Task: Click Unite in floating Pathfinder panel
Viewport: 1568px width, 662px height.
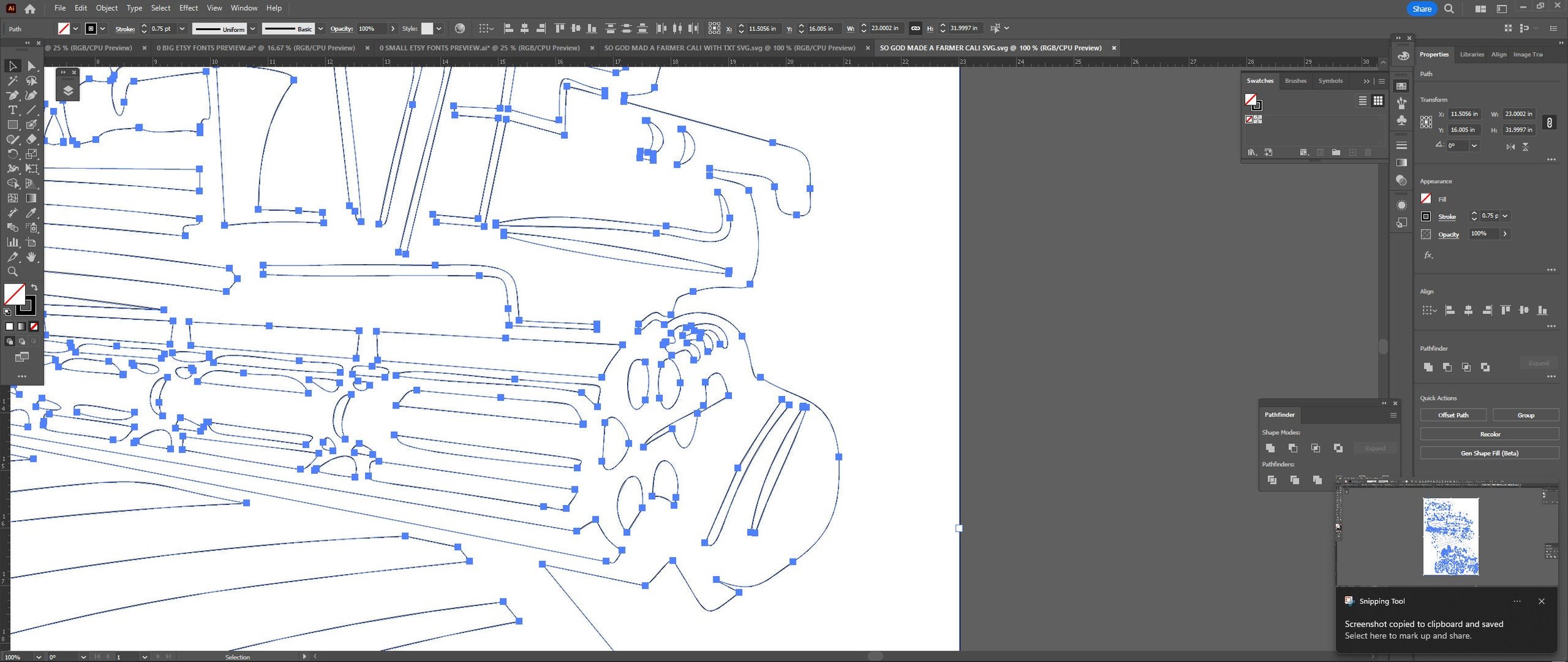Action: pos(1270,448)
